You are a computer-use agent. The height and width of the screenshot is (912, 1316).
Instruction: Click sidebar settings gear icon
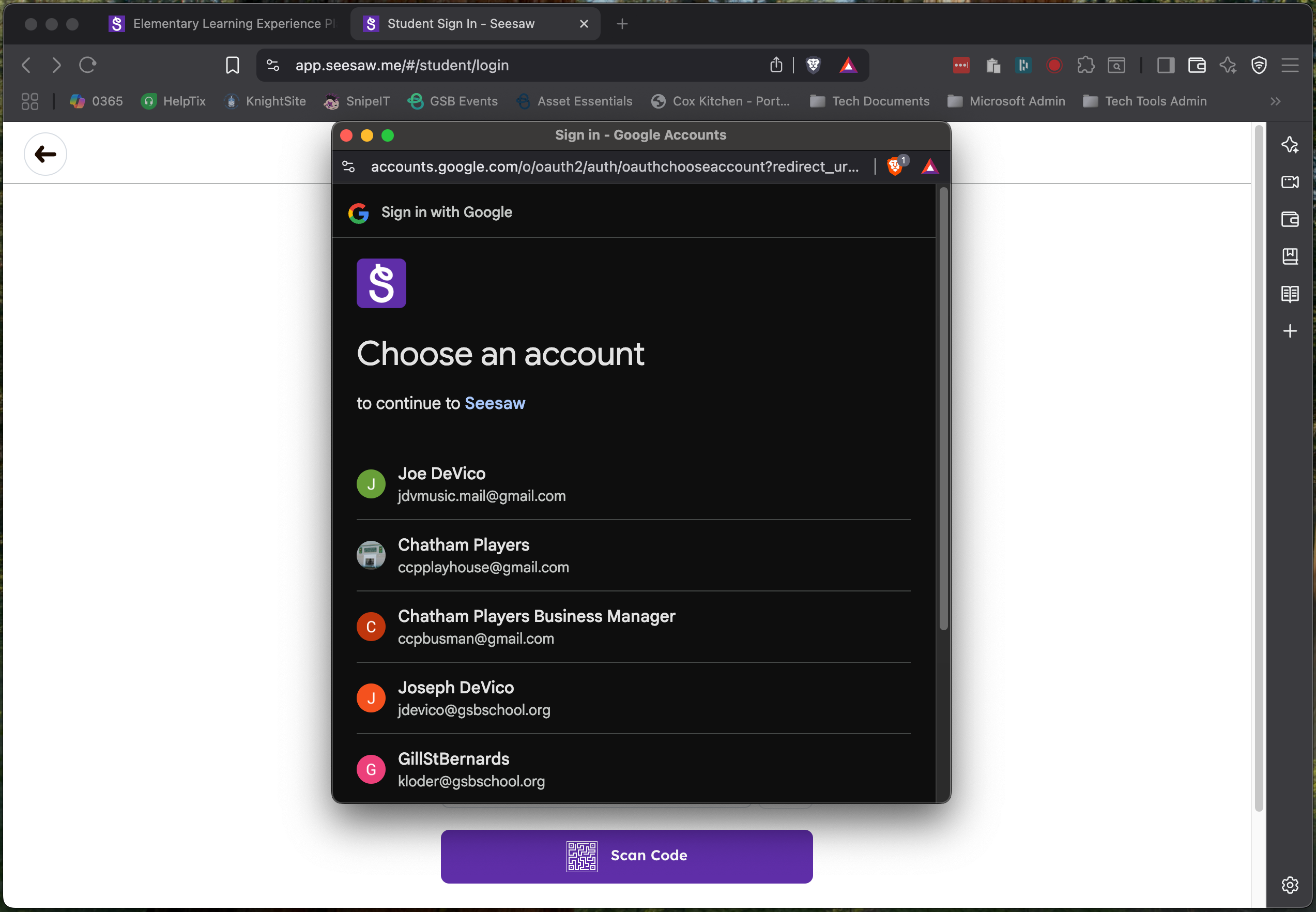(x=1289, y=885)
